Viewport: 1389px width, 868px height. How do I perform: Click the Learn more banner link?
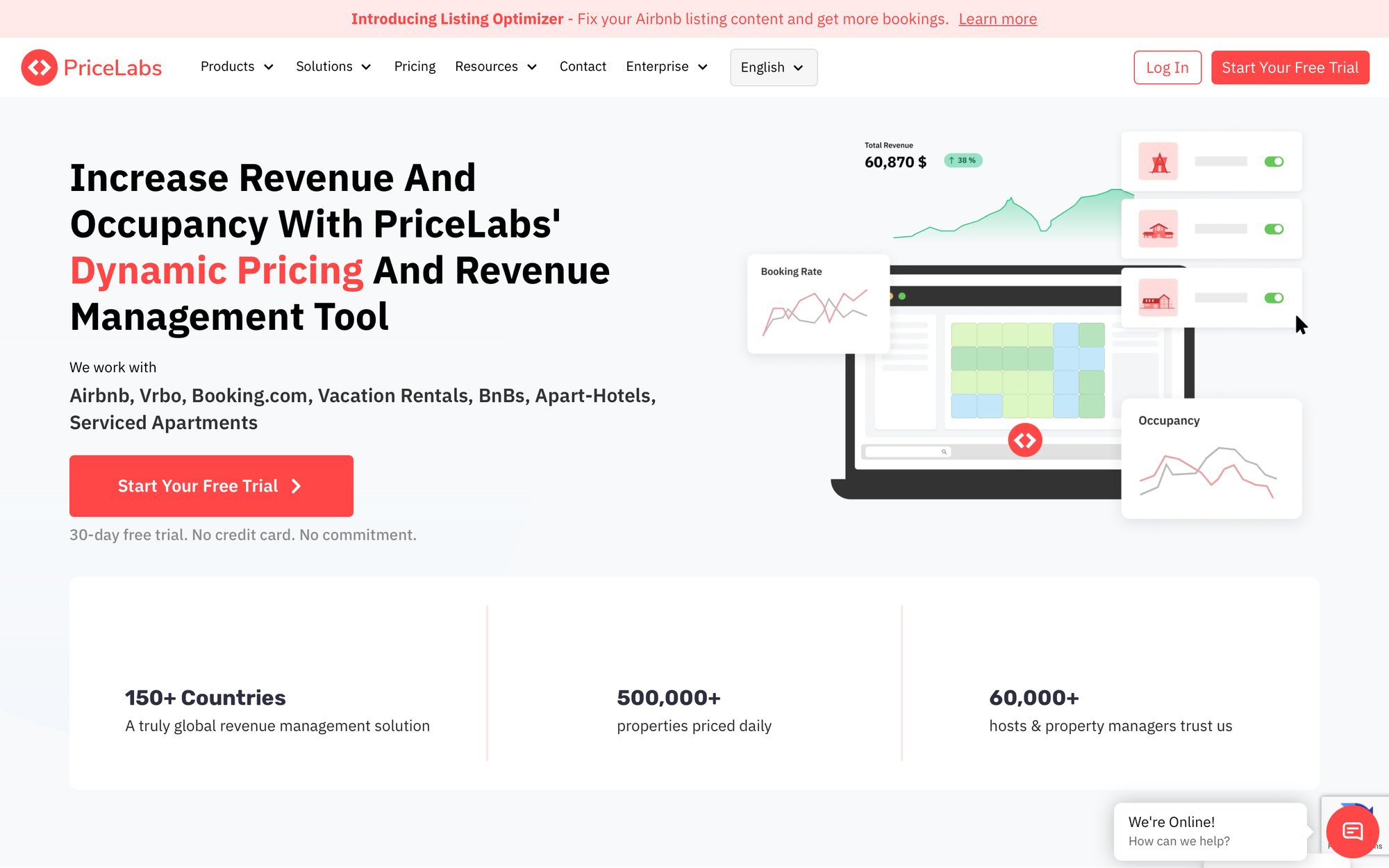[997, 19]
